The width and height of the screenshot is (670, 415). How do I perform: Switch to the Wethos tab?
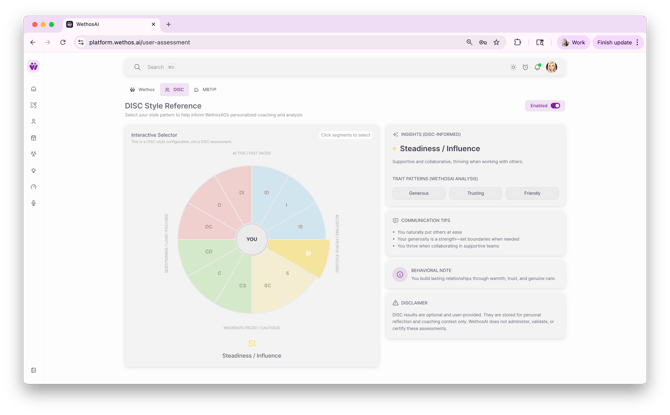tap(142, 89)
